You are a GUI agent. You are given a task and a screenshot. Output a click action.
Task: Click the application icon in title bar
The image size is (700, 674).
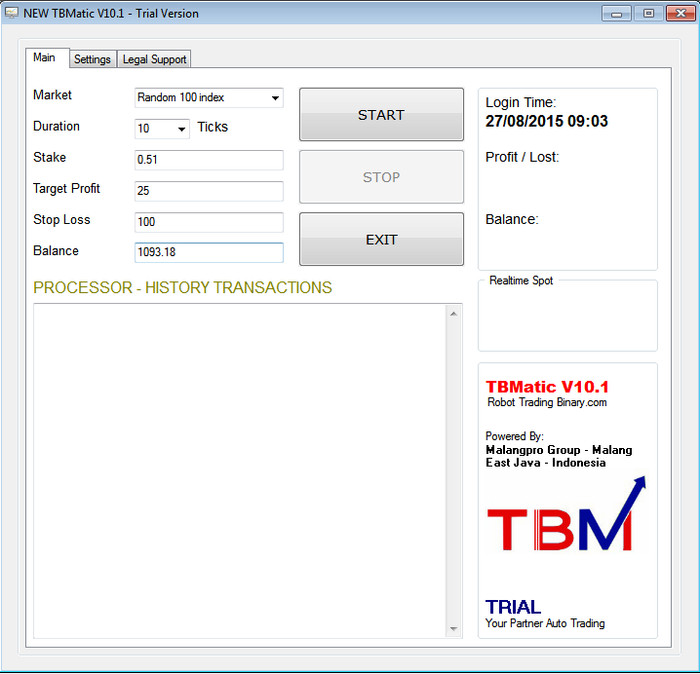click(11, 13)
